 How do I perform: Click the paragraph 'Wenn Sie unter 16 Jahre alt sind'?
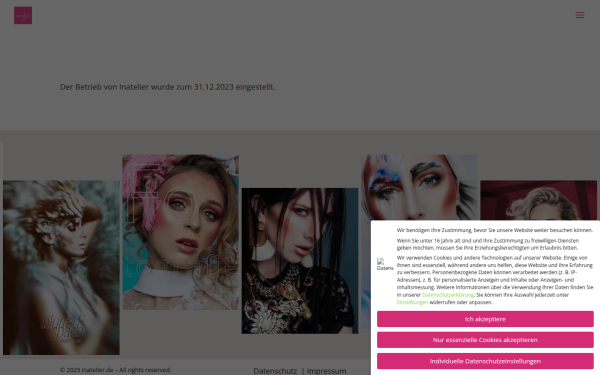coord(488,244)
